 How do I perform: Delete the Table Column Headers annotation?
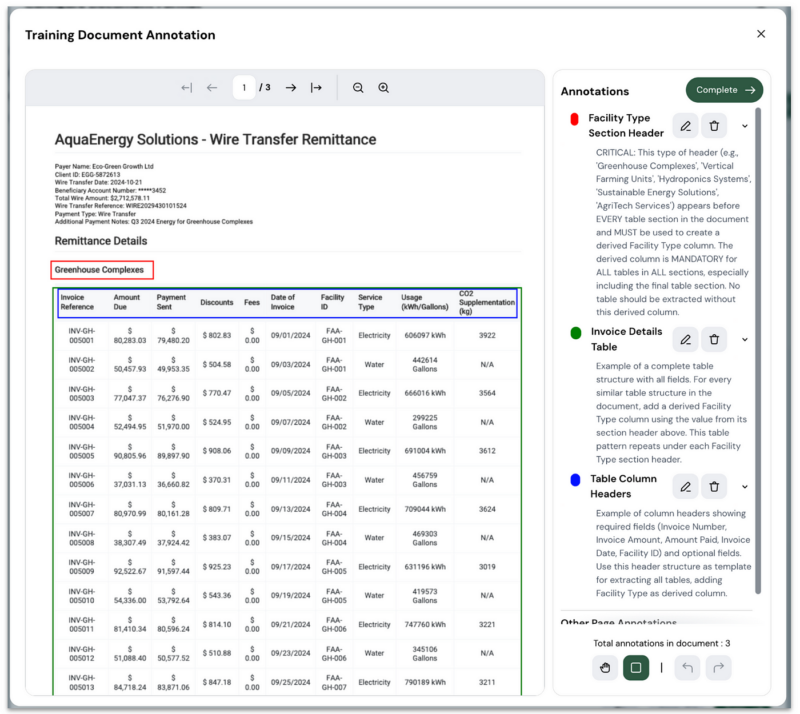coord(714,486)
